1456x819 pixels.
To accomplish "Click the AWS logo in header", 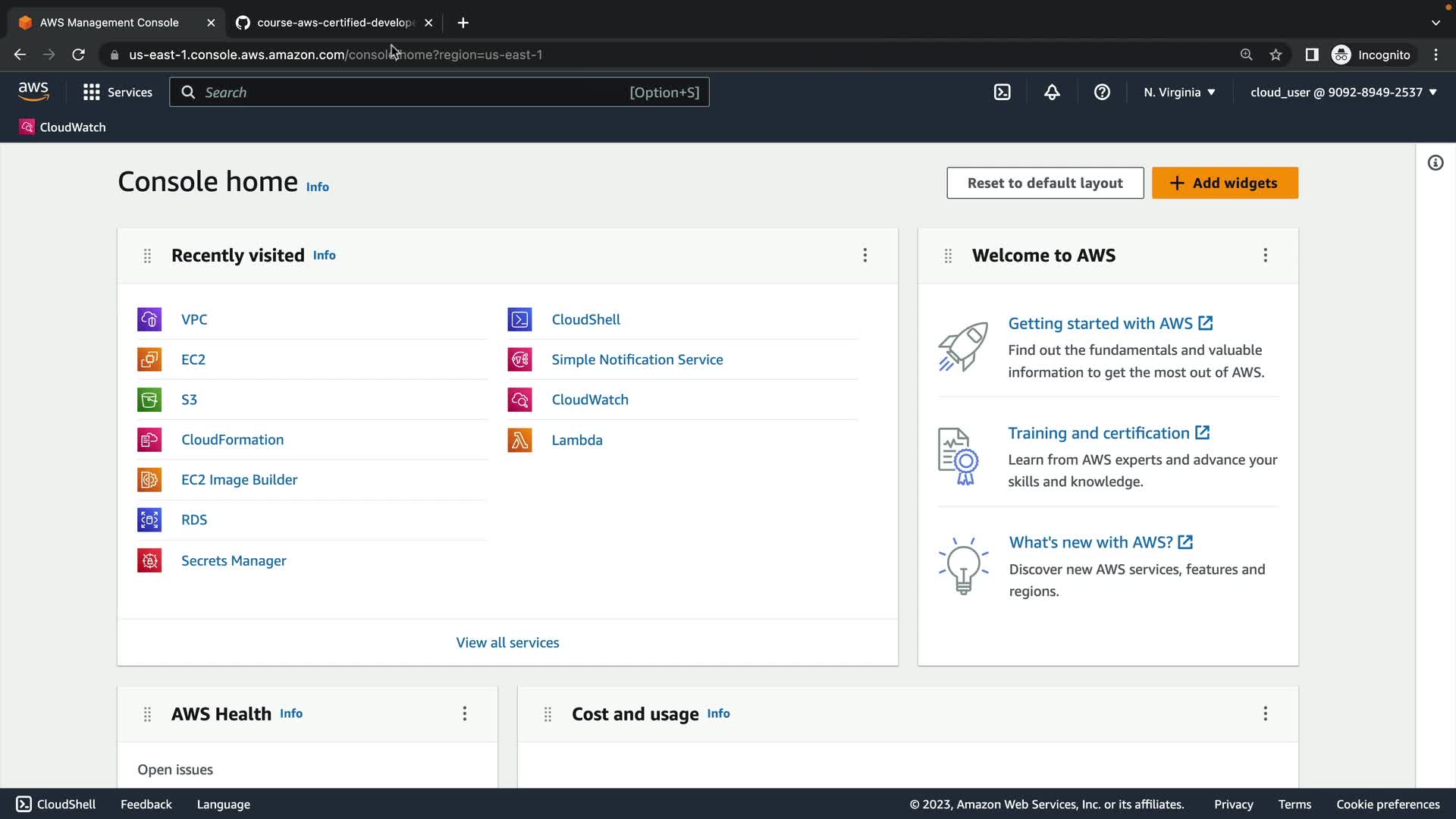I will [33, 92].
